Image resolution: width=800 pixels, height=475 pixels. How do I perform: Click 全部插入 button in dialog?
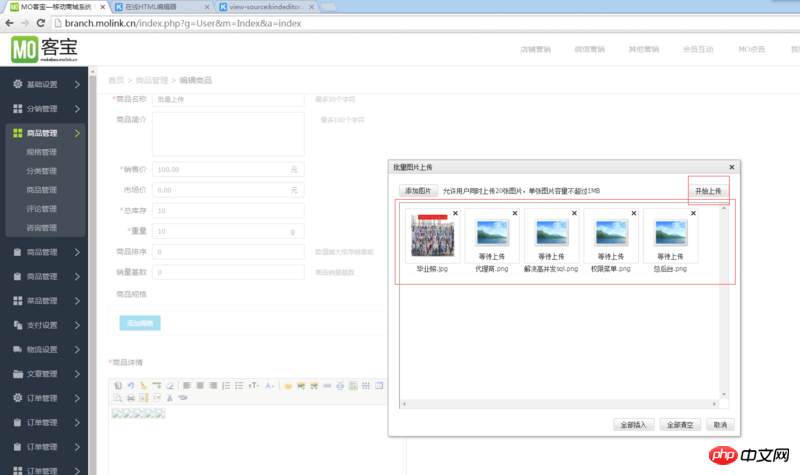[x=633, y=425]
